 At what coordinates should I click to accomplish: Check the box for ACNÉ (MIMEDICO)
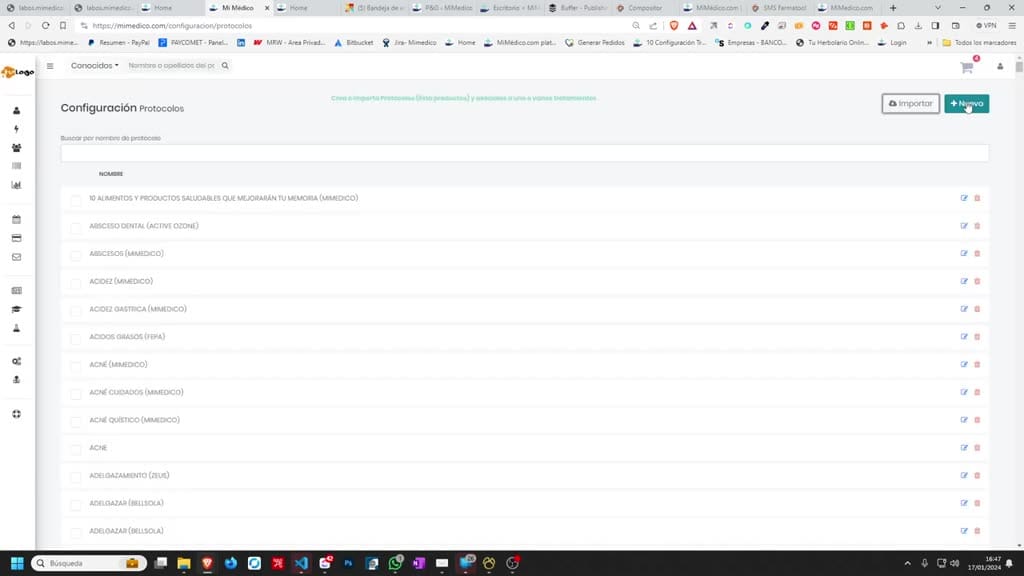(x=76, y=366)
